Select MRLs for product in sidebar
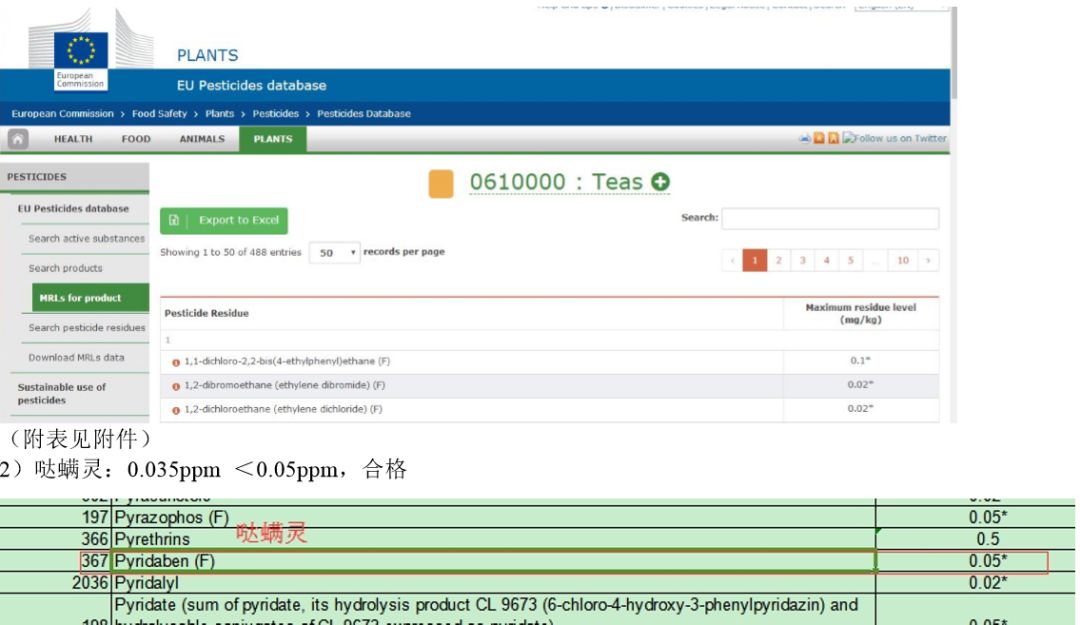The width and height of the screenshot is (1080, 625). pos(90,298)
